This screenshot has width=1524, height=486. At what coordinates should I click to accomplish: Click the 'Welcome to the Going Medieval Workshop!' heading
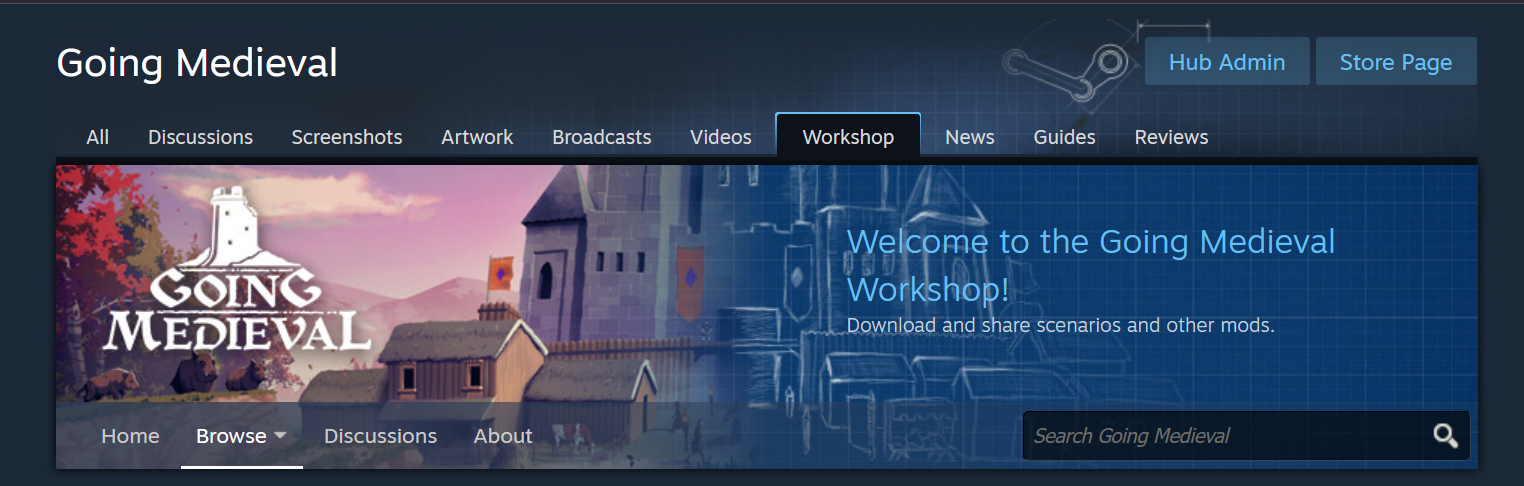(1091, 265)
